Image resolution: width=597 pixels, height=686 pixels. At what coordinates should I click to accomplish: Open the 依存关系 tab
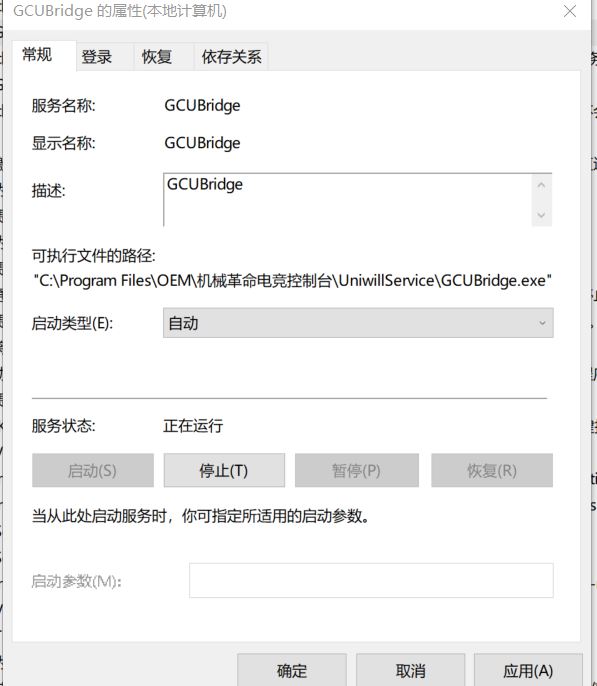coord(231,57)
